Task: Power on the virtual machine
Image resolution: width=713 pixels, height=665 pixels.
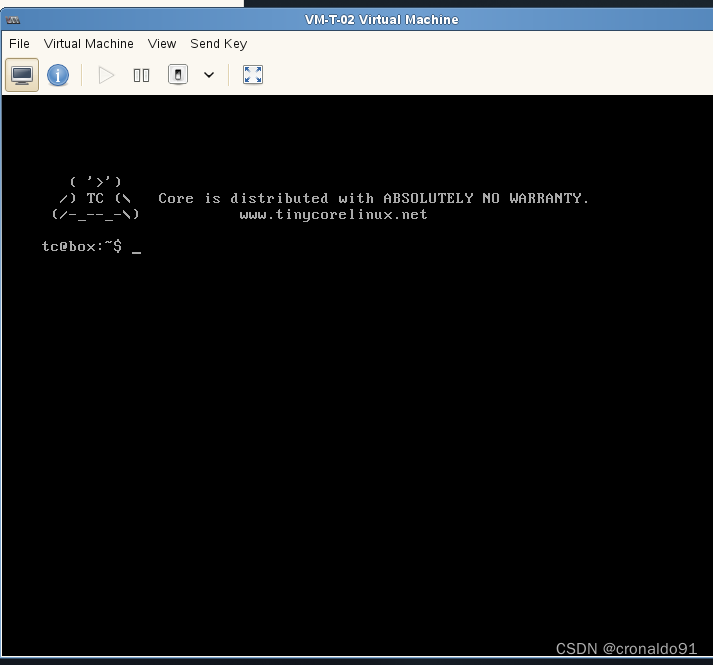Action: [x=106, y=75]
